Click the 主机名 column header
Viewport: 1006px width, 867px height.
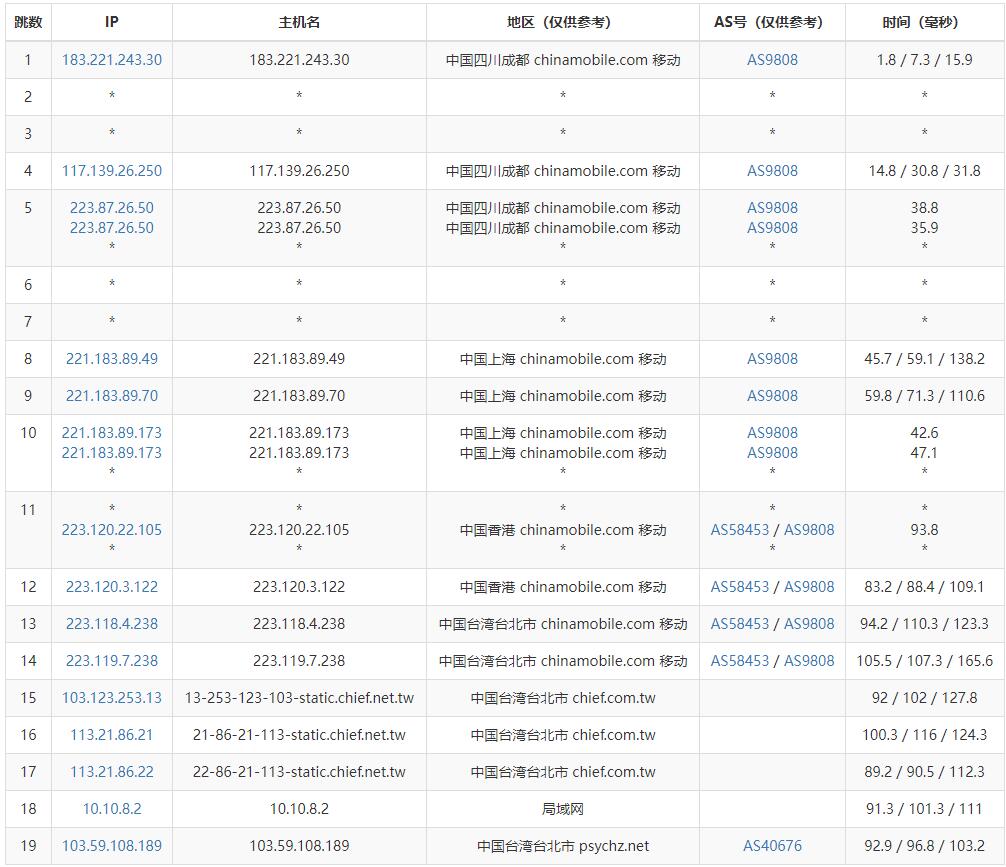pyautogui.click(x=299, y=22)
